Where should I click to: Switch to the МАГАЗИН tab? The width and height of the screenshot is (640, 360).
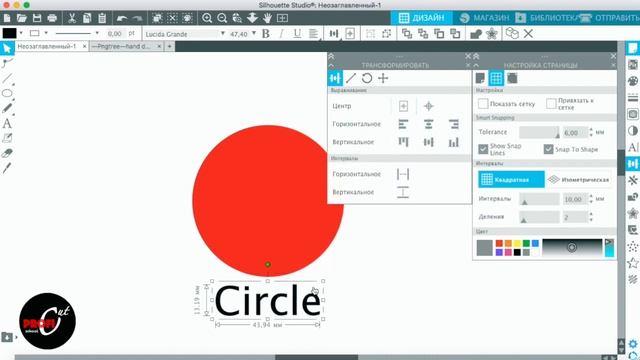[484, 18]
